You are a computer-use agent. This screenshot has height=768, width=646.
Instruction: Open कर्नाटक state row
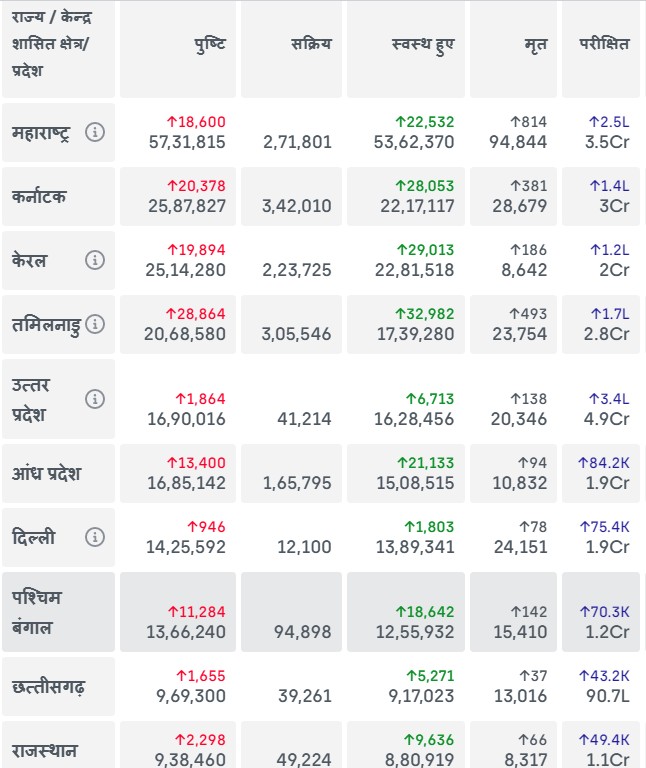pos(40,196)
